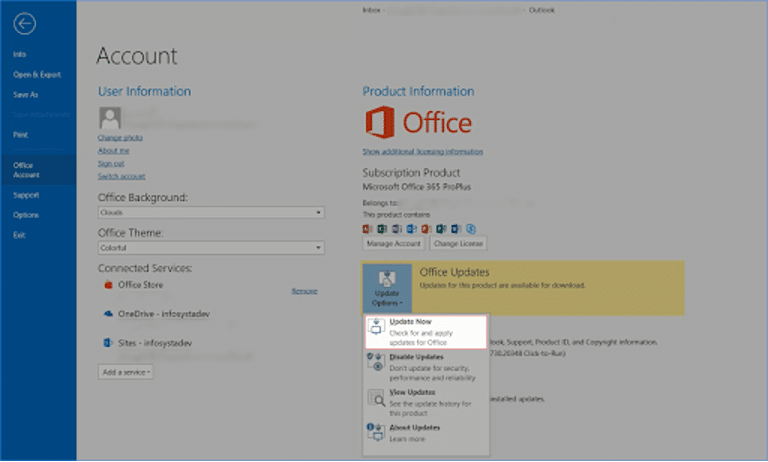
Task: Open the Update Options dropdown button
Action: [x=387, y=289]
